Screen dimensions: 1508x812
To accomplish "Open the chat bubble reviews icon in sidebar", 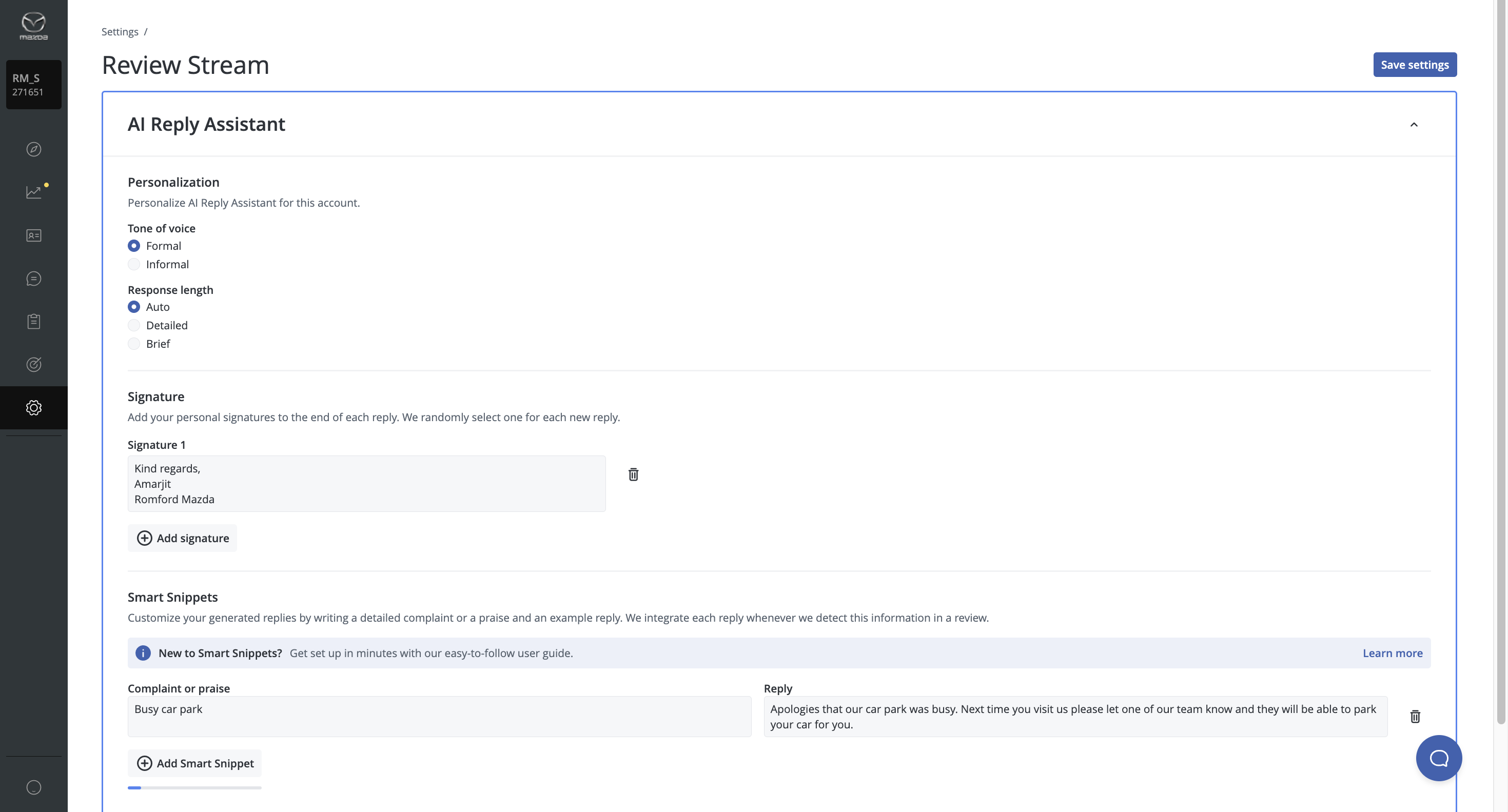I will [x=33, y=279].
